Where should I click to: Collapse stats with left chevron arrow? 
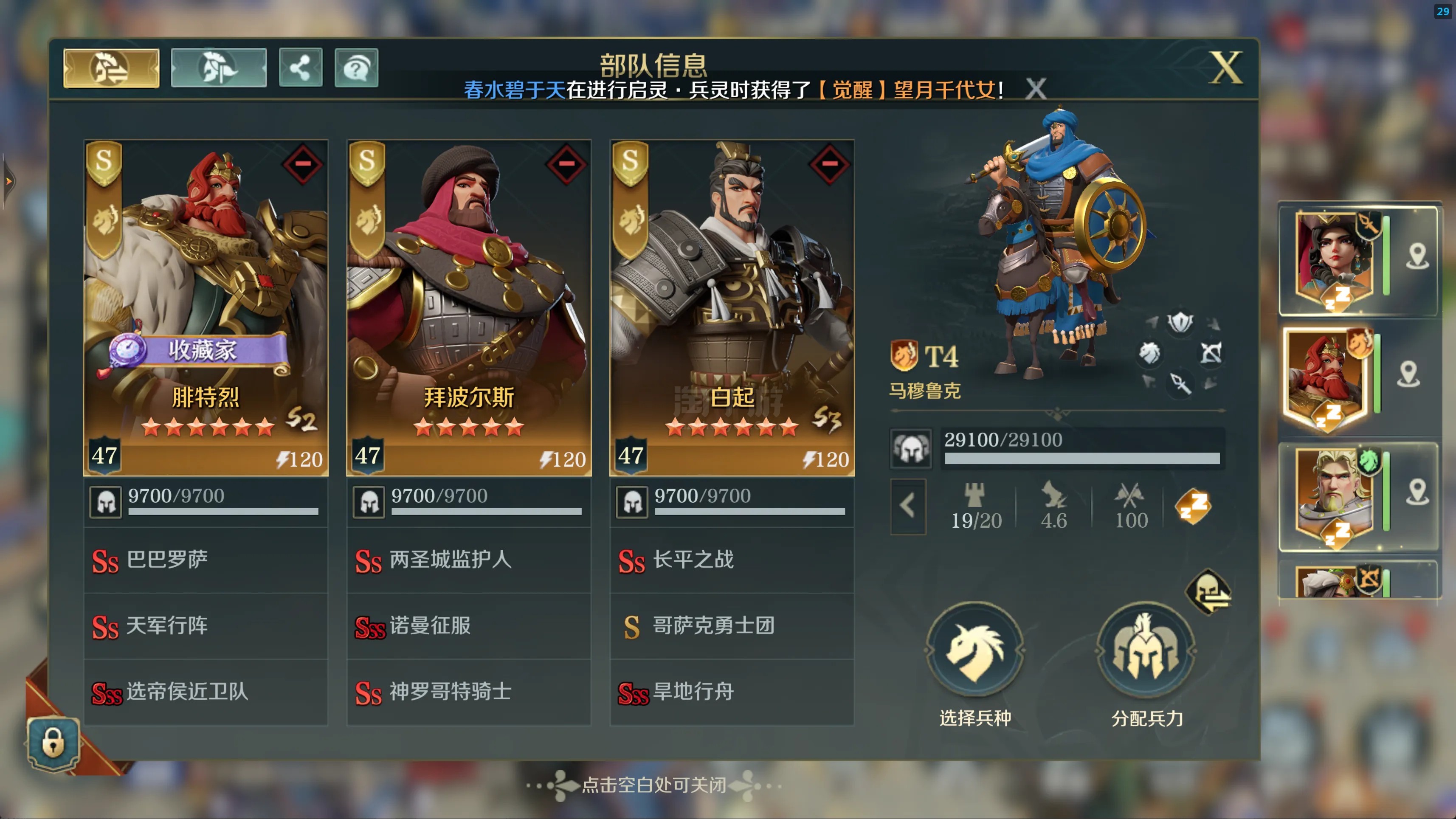(908, 506)
